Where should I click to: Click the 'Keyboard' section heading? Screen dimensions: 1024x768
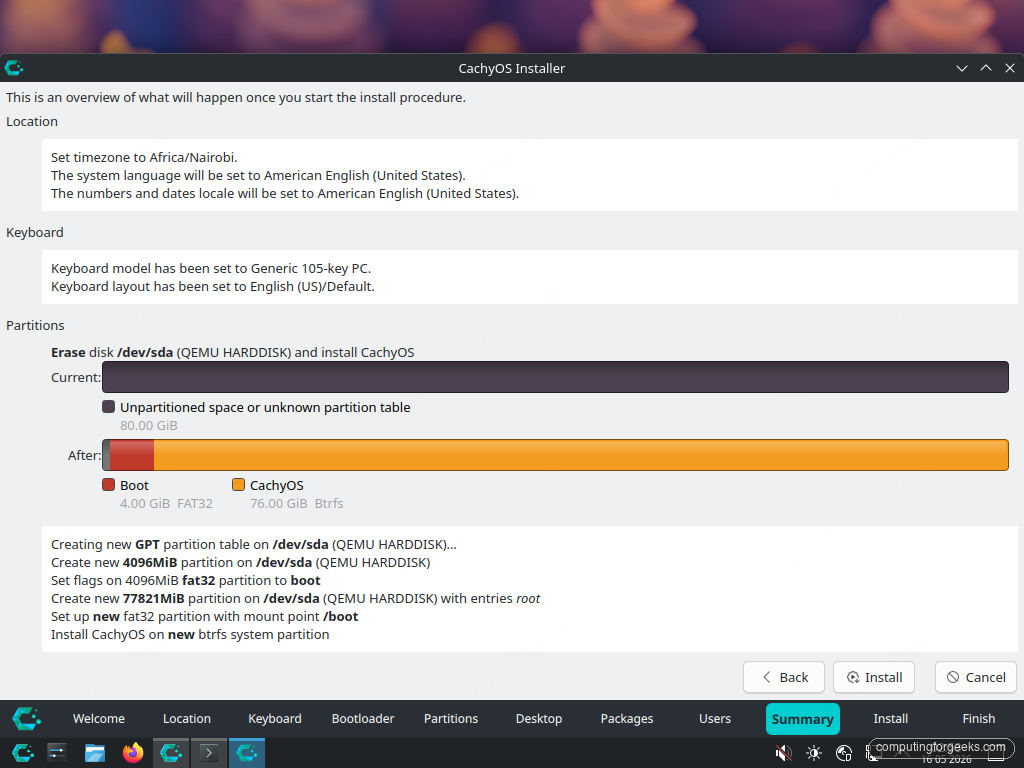pos(35,232)
